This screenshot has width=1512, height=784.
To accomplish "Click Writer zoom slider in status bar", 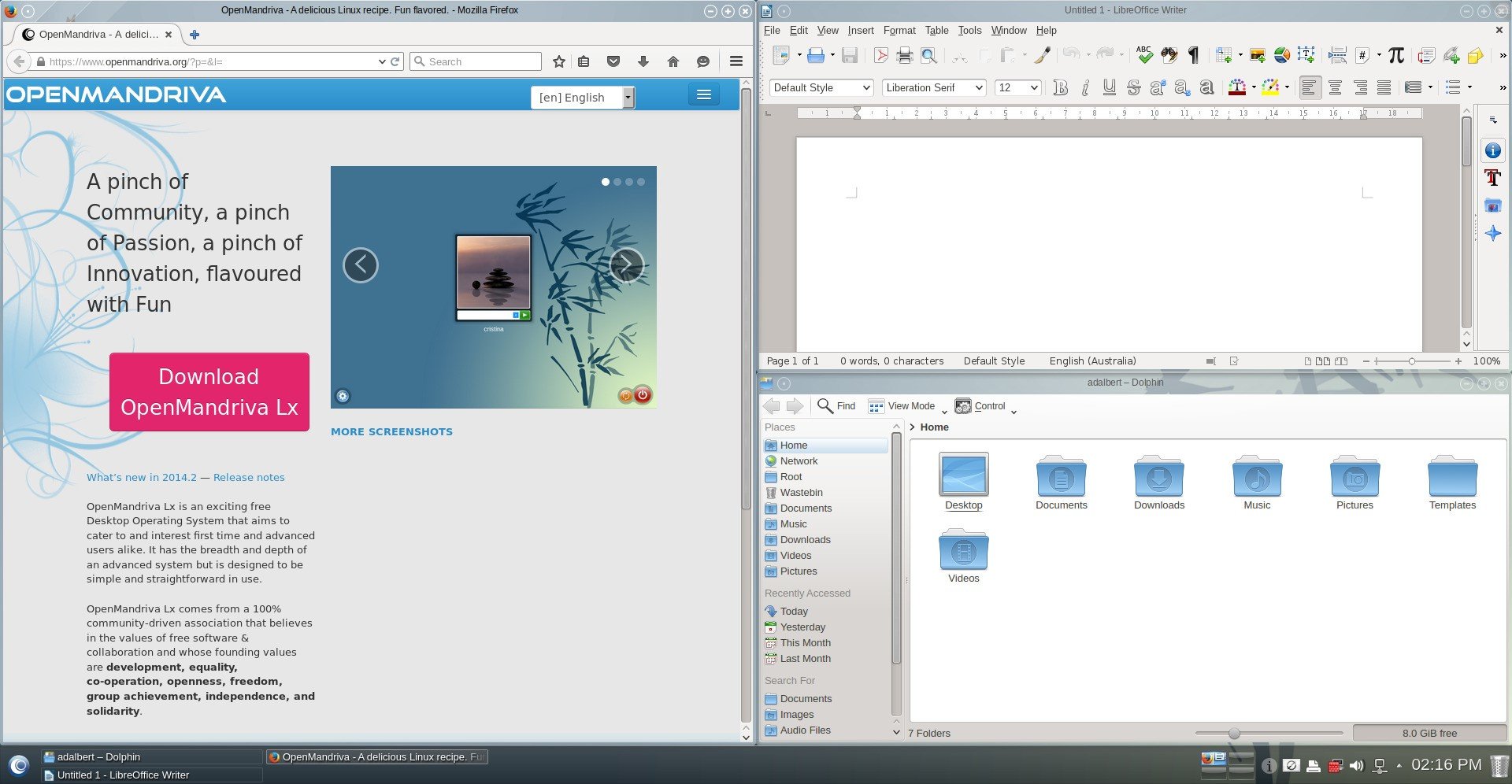I will pos(1412,361).
